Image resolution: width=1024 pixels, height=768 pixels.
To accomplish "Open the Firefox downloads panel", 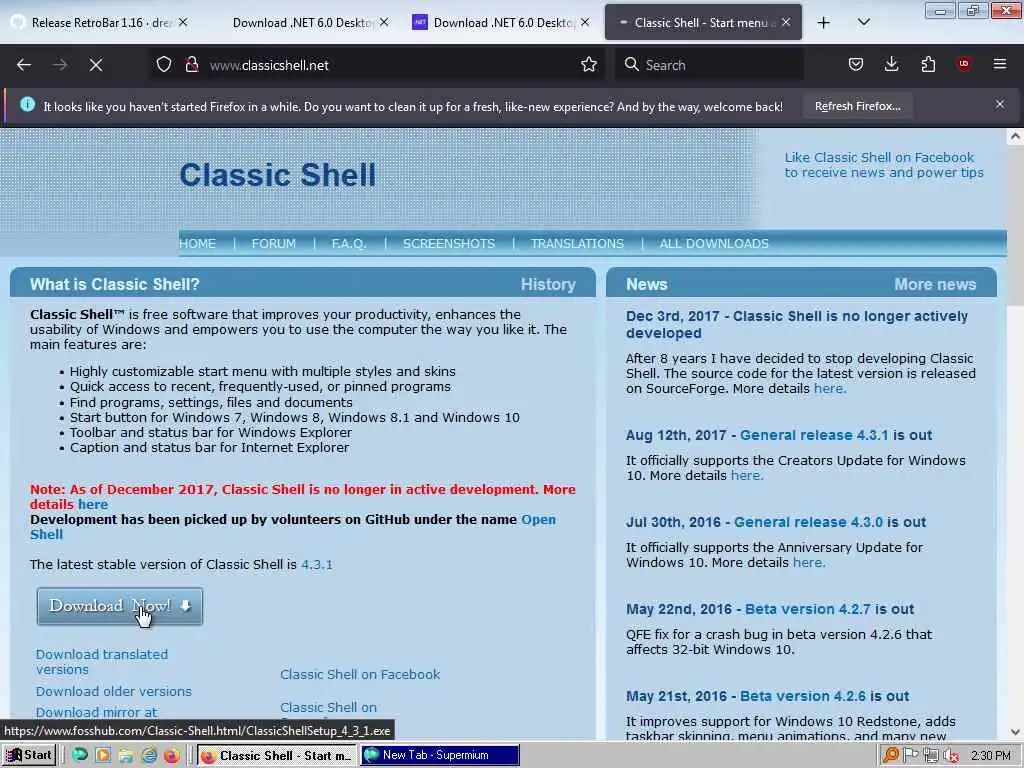I will [x=891, y=65].
